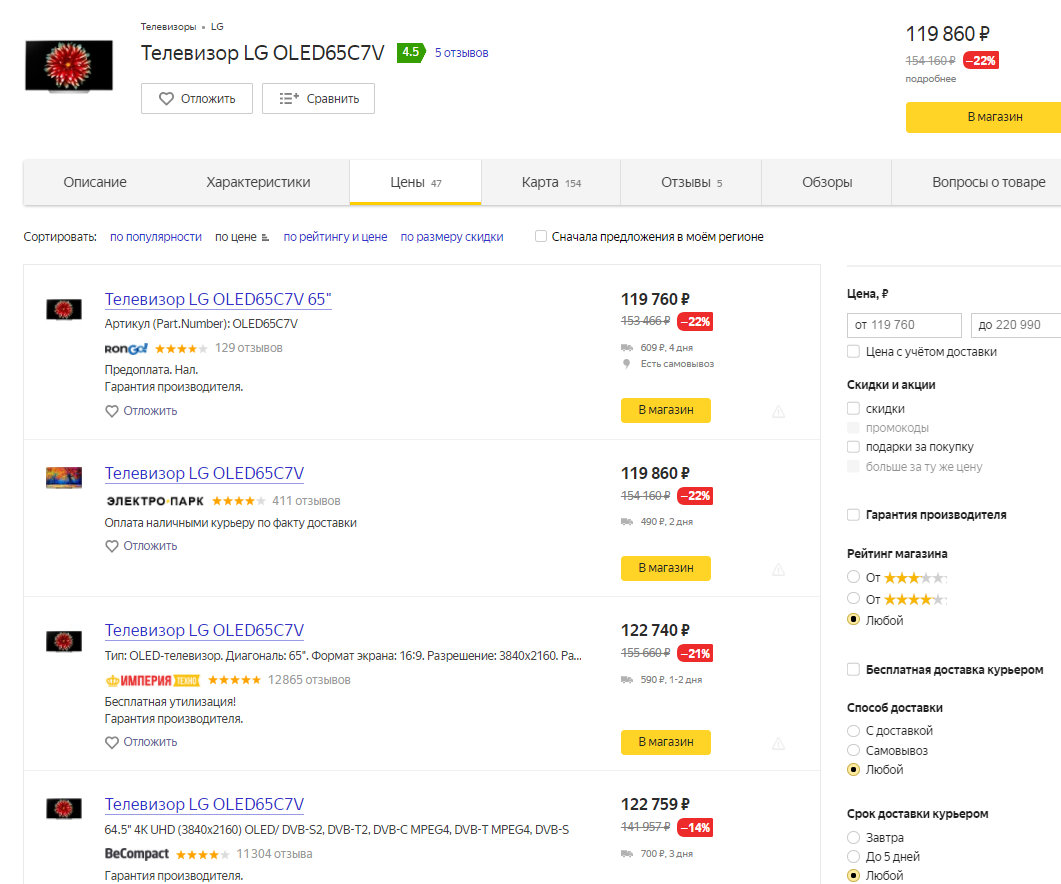Viewport: 1061px width, 884px height.
Task: Open the Rongo store logo
Action: [x=126, y=348]
